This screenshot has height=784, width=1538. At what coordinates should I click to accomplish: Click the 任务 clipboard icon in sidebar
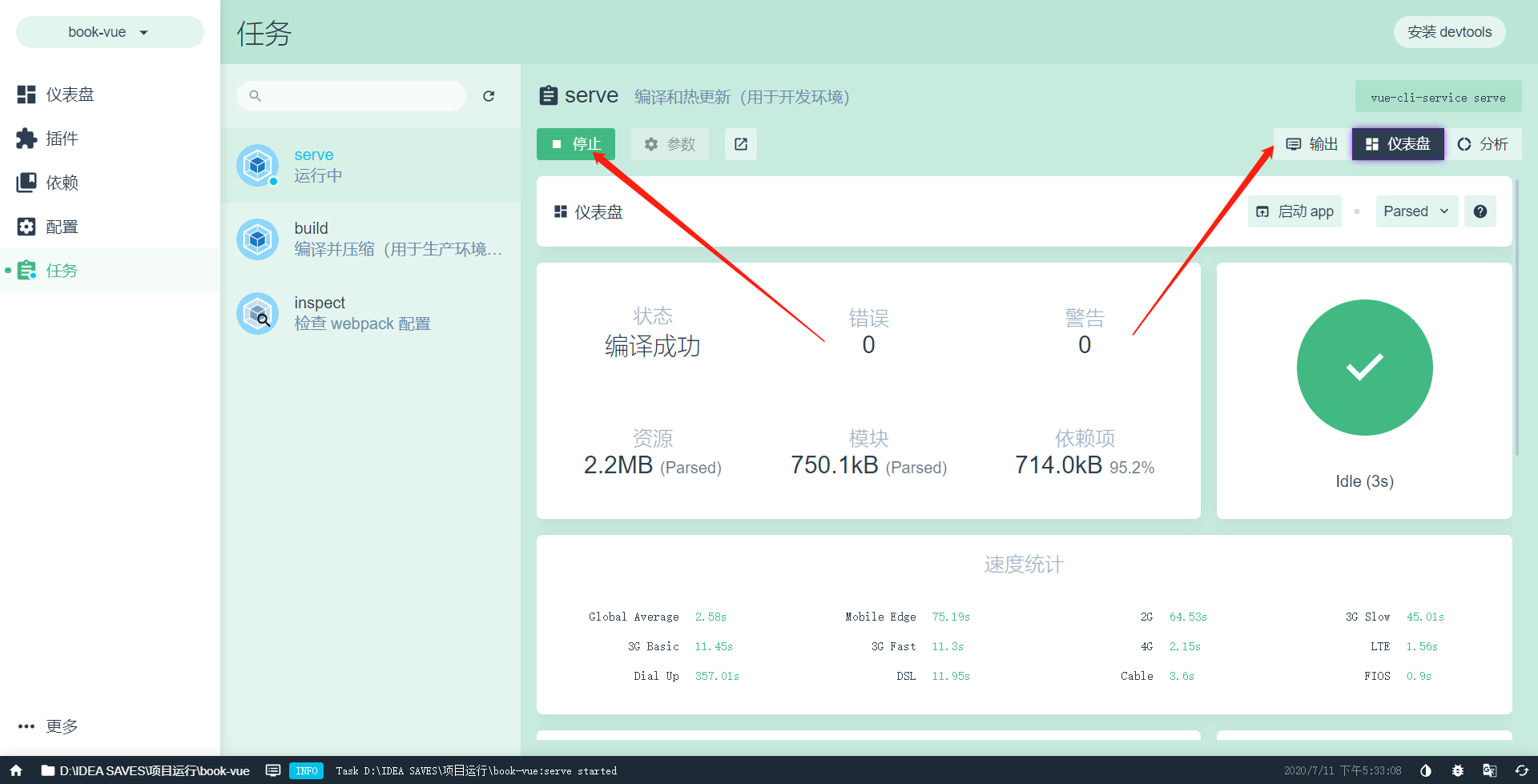point(26,271)
